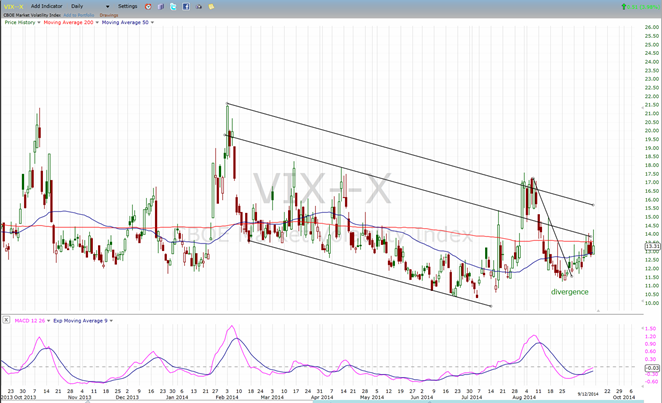Viewport: 662px width, 403px height.
Task: Click the Add to Portfolio link
Action: point(79,15)
